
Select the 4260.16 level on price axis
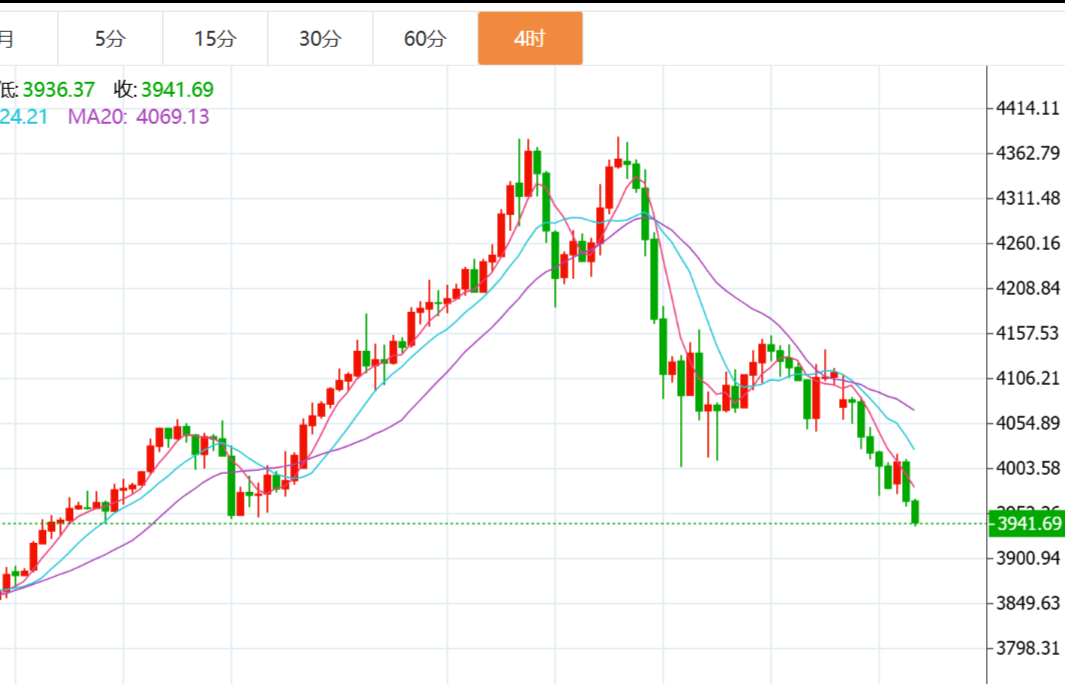click(1028, 243)
